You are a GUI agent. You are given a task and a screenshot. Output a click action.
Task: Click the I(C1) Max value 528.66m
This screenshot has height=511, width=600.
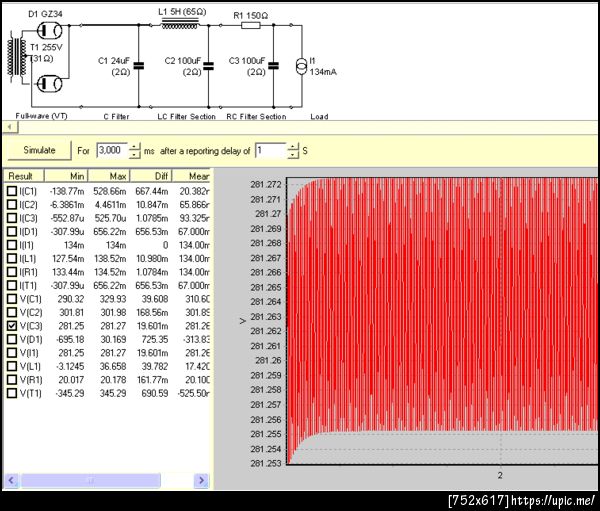pos(110,191)
